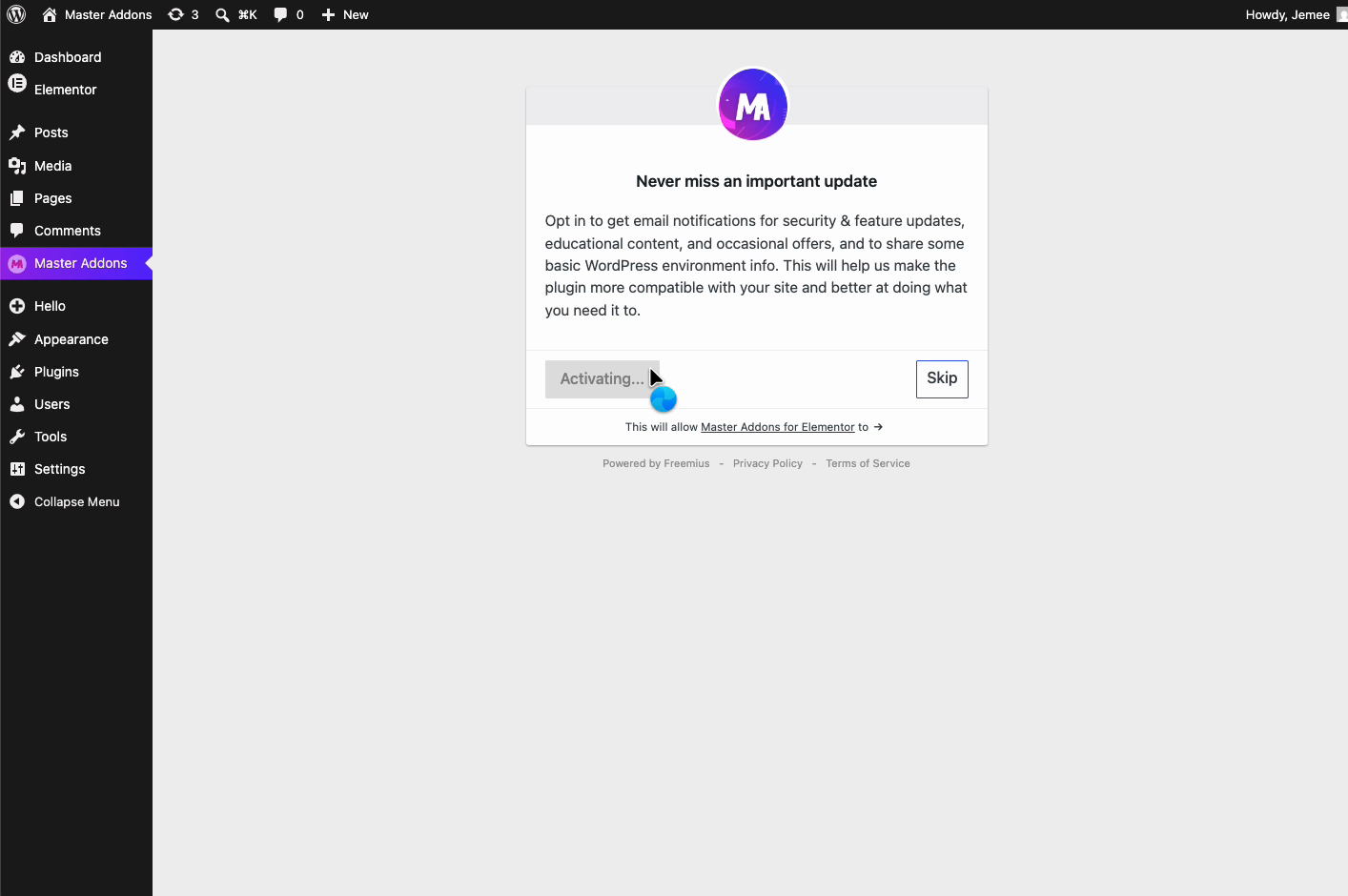Screen dimensions: 1348x896
Task: Open Master Addons for Elementor link
Action: (x=778, y=427)
